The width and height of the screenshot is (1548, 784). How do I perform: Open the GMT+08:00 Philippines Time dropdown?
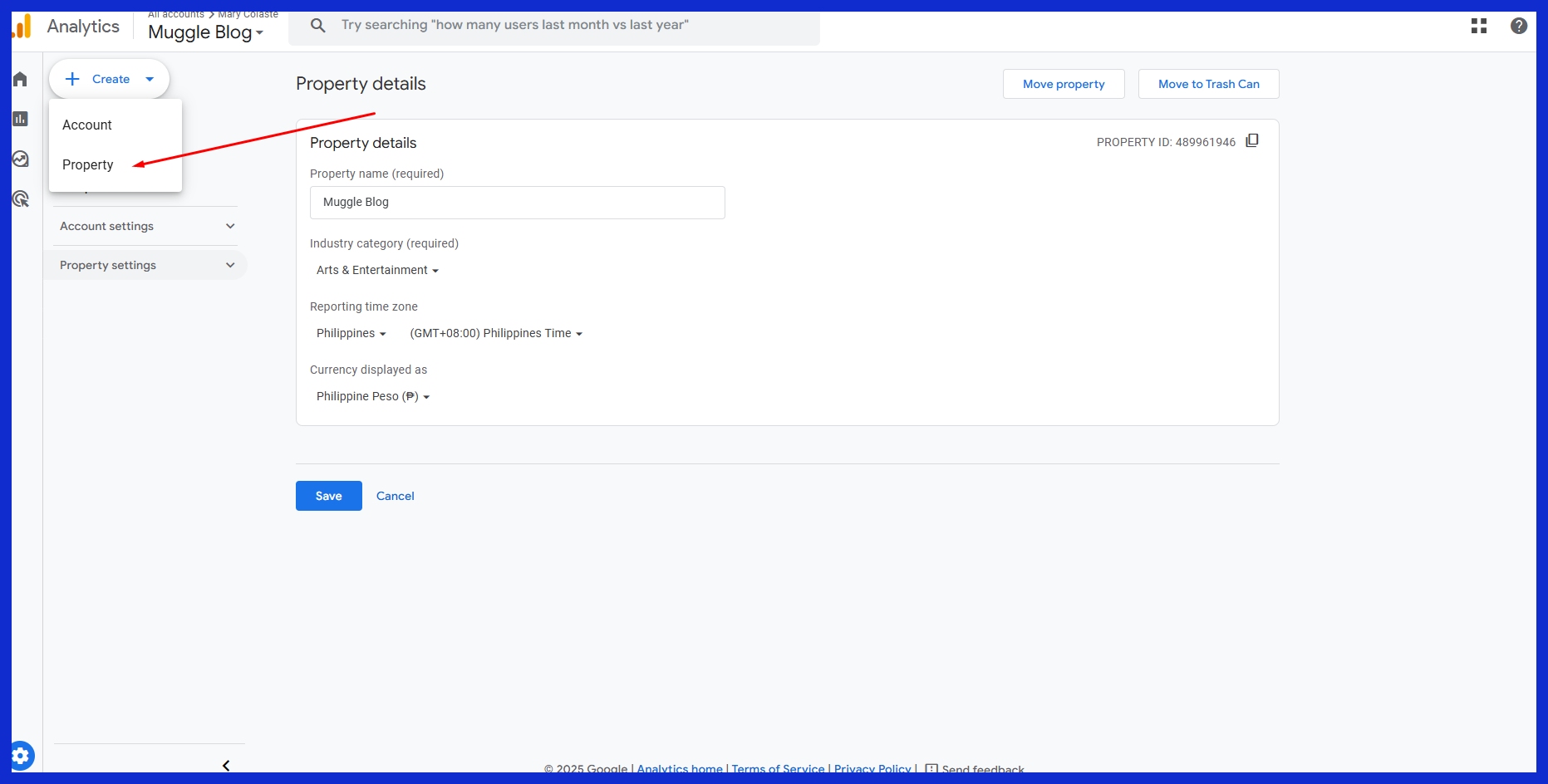pos(496,333)
